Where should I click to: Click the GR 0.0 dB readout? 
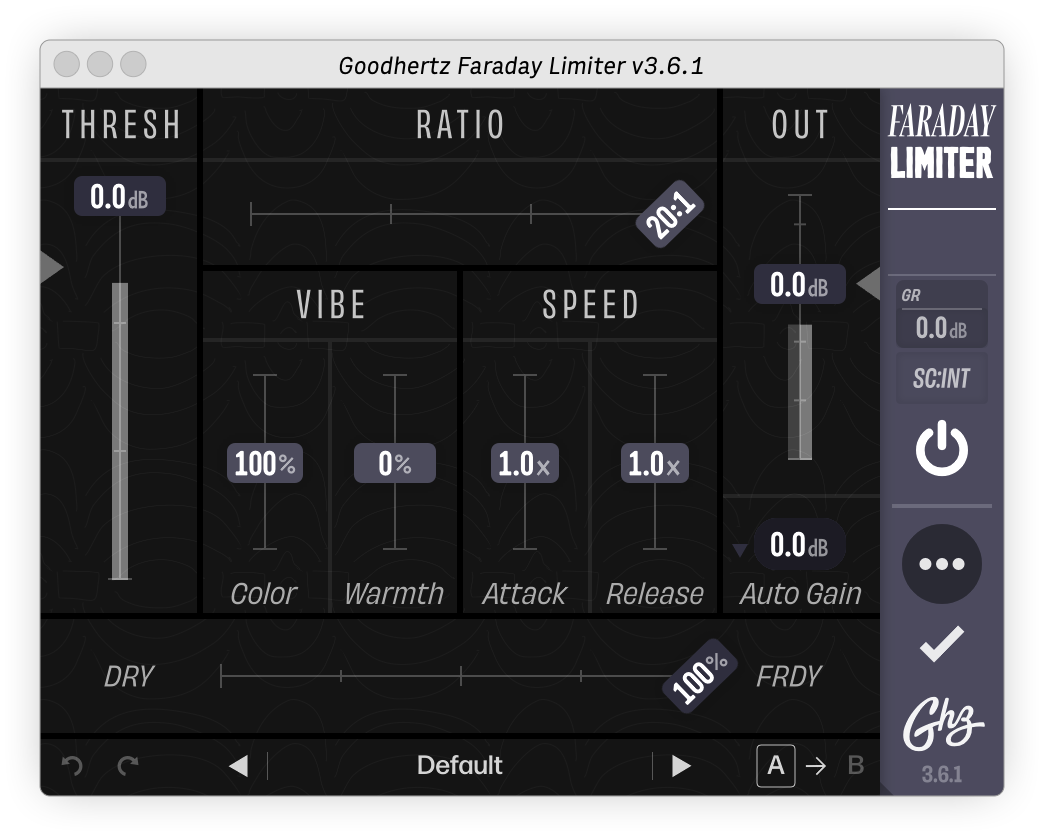941,314
